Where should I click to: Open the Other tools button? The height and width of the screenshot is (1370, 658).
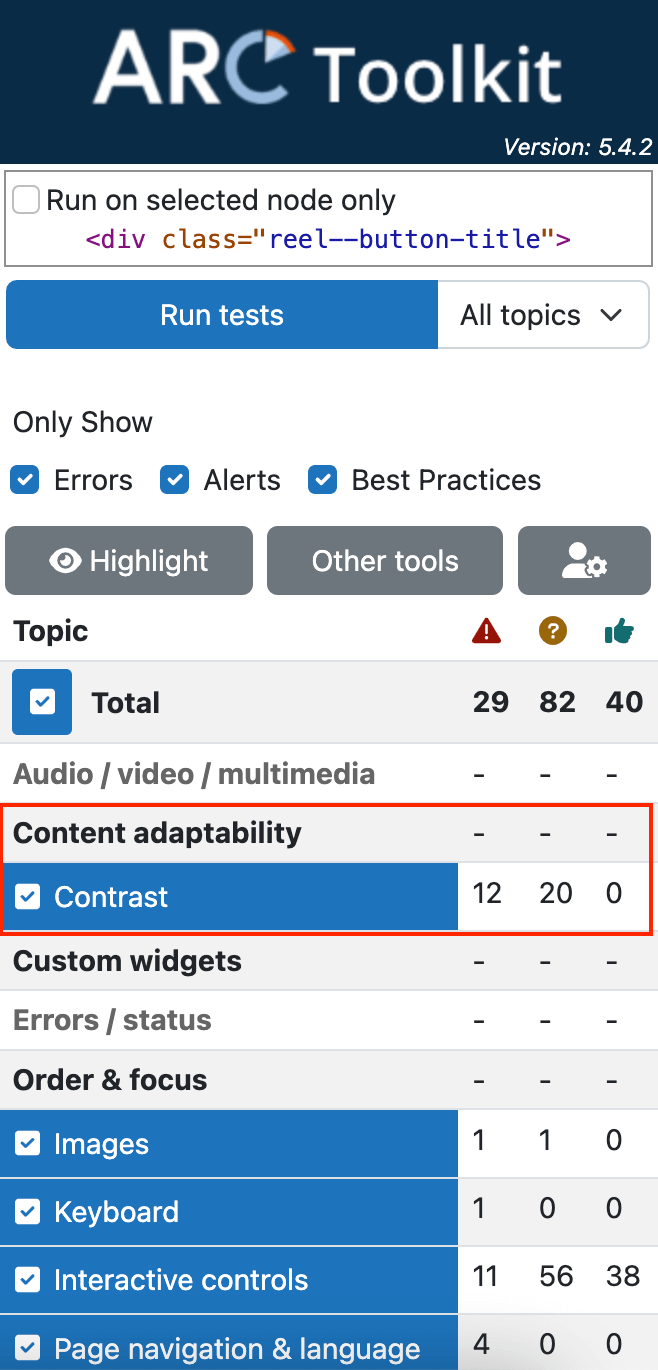[x=385, y=561]
